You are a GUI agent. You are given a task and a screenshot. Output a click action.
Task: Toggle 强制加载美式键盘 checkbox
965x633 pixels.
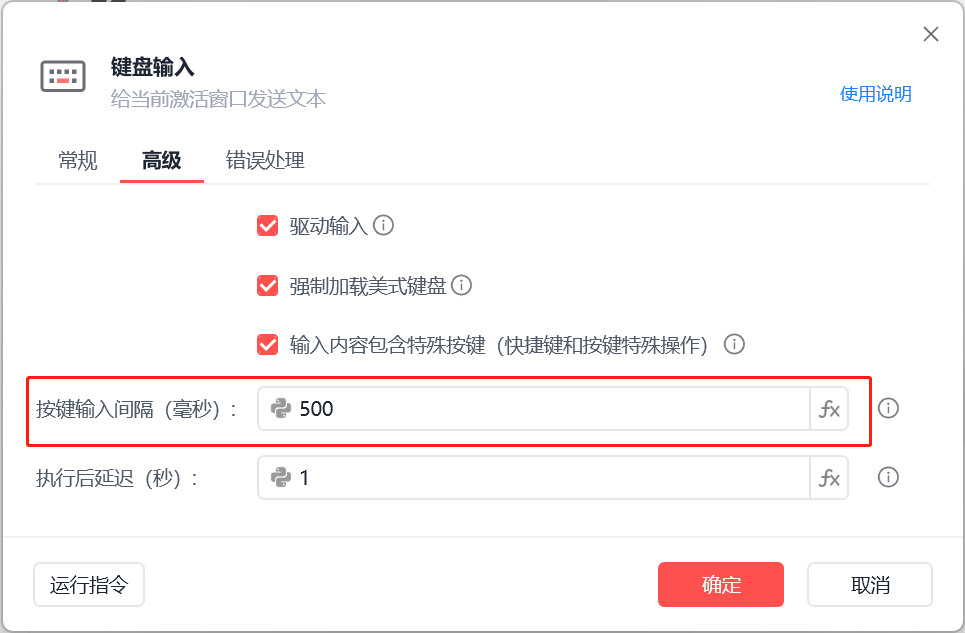tap(267, 285)
